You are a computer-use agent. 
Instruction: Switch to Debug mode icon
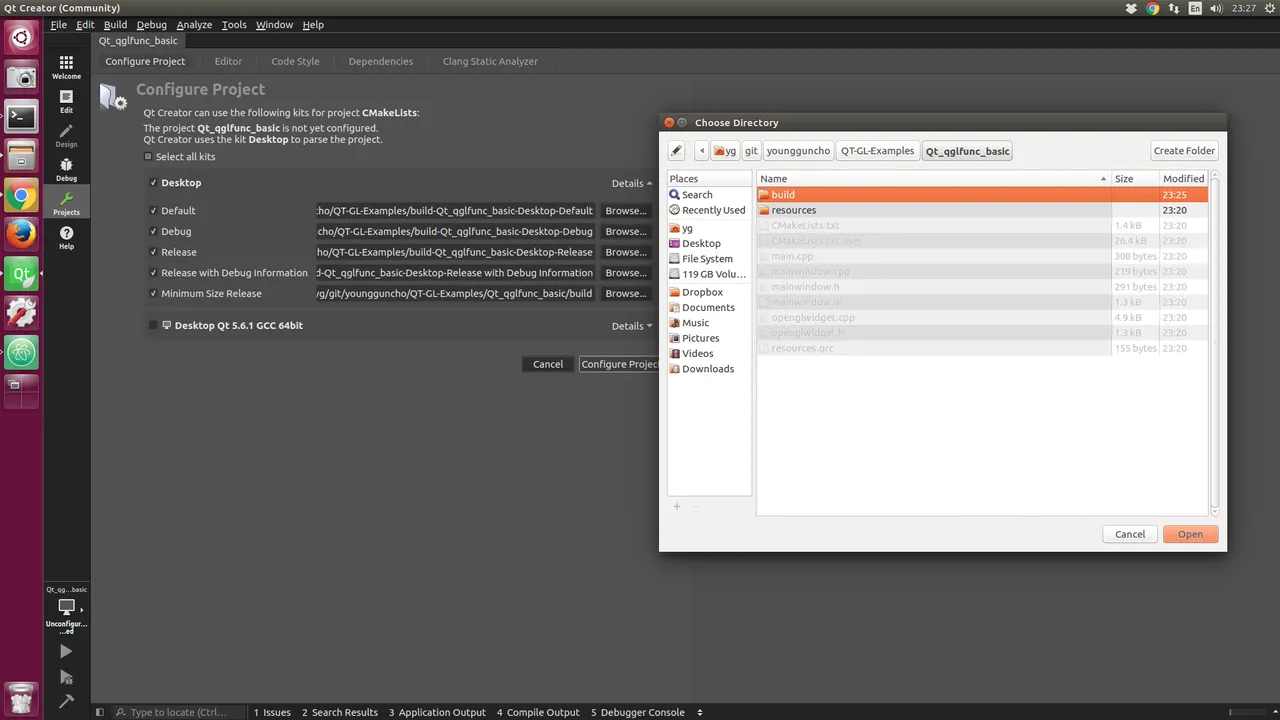pyautogui.click(x=66, y=169)
